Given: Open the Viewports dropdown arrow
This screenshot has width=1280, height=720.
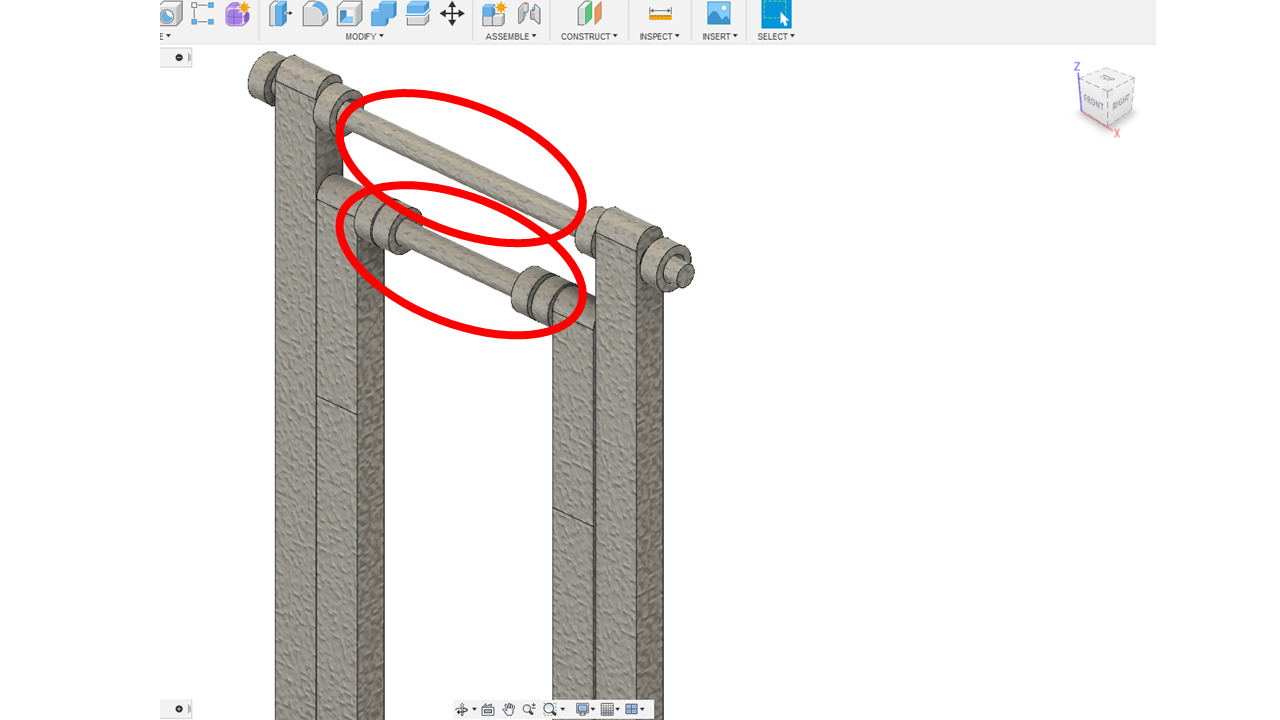Looking at the screenshot, I should [642, 710].
